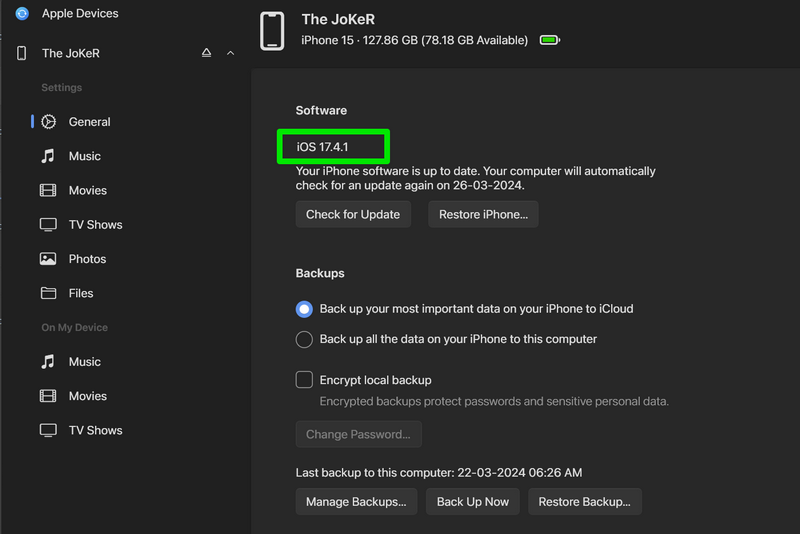Enable the Encrypt local backup checkbox

(x=304, y=380)
